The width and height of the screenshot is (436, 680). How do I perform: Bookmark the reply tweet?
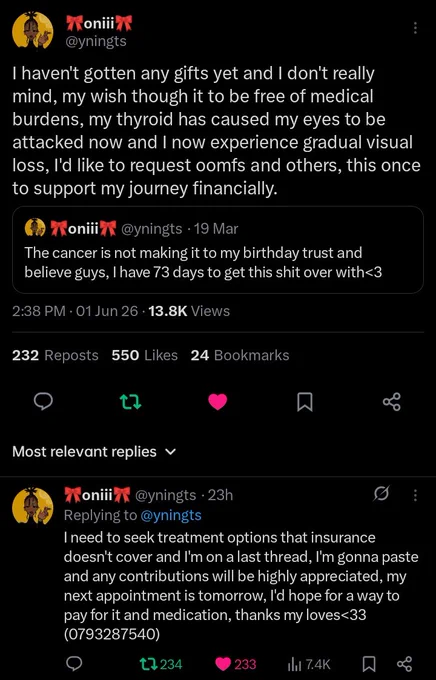pyautogui.click(x=368, y=664)
